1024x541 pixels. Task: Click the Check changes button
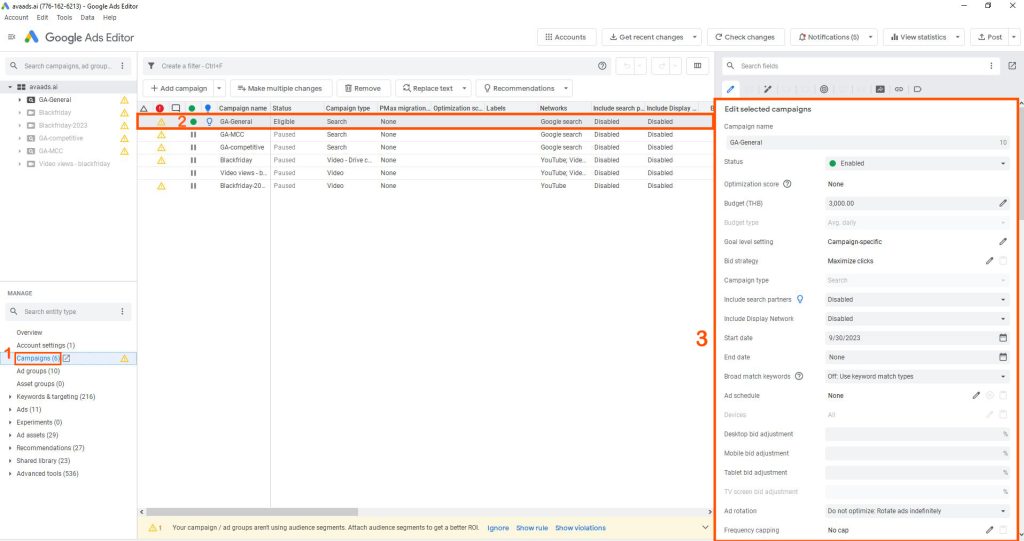[x=745, y=37]
